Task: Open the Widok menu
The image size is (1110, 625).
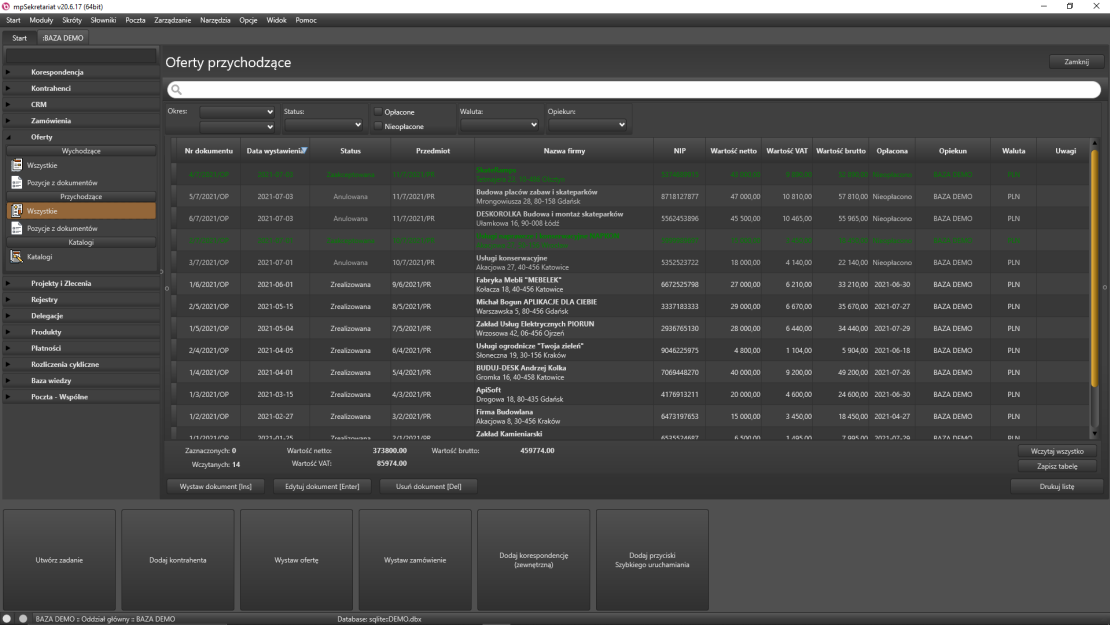Action: 276,21
